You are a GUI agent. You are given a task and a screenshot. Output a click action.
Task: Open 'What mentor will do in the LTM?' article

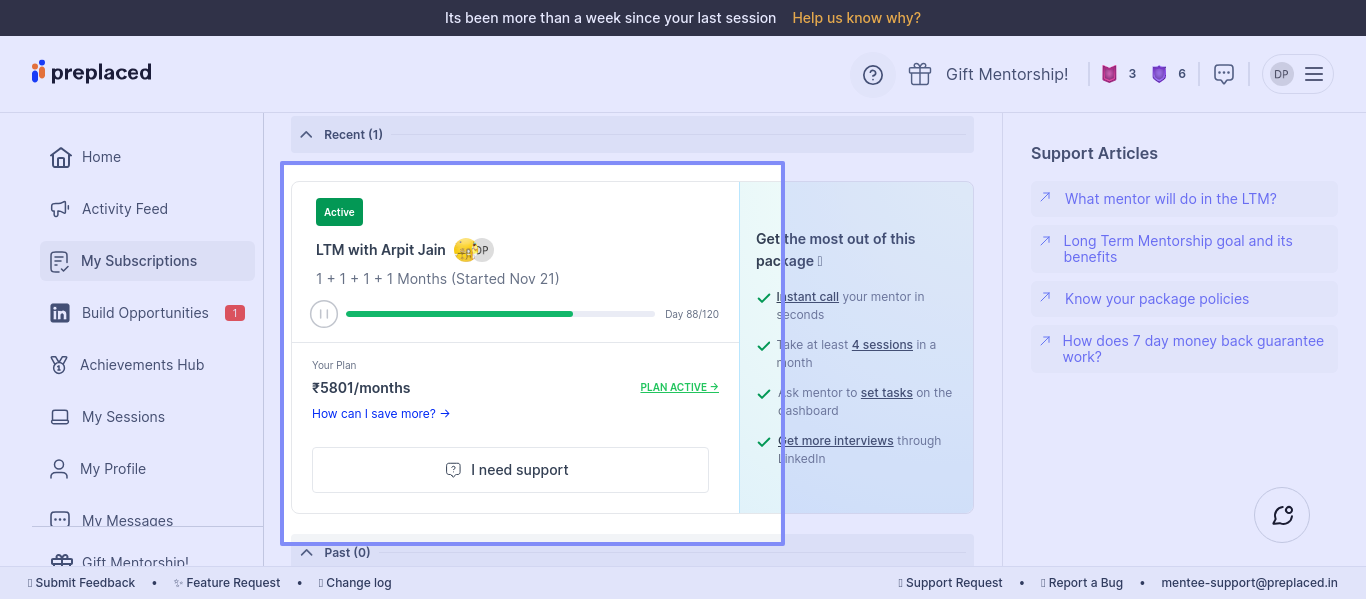pyautogui.click(x=1184, y=199)
